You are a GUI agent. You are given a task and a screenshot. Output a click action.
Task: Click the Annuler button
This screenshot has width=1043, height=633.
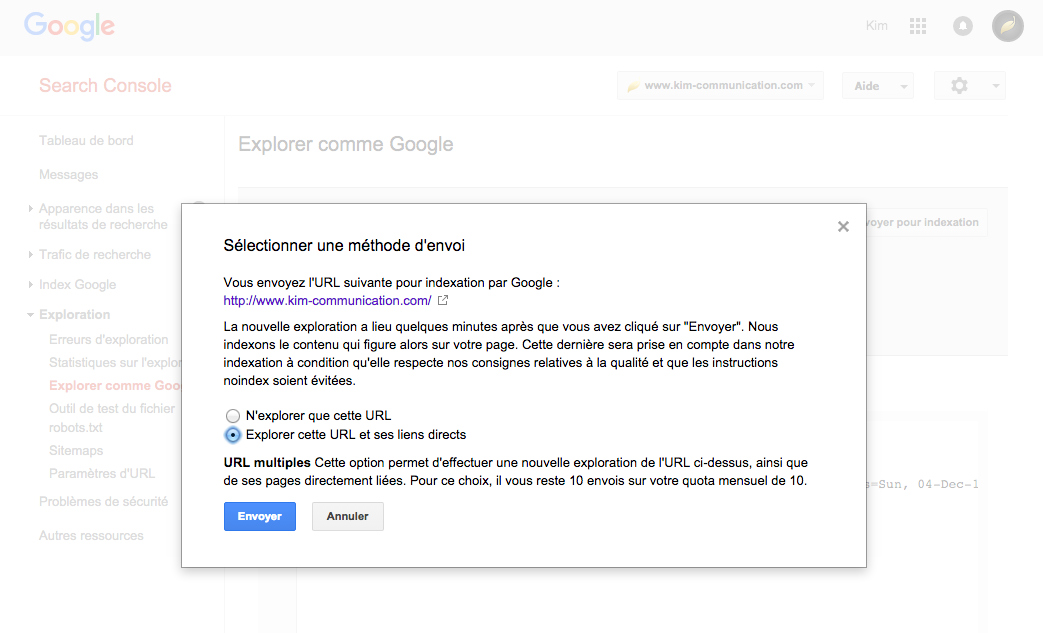[347, 517]
